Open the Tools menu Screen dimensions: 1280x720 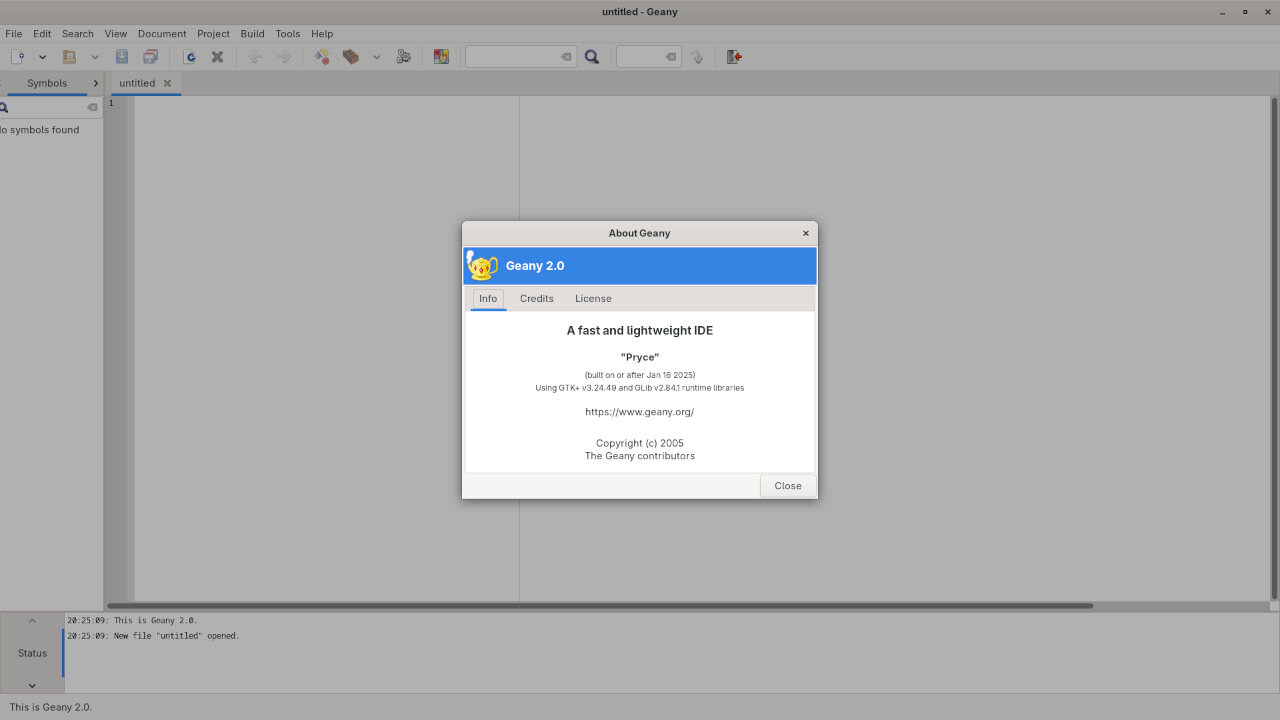[x=288, y=34]
